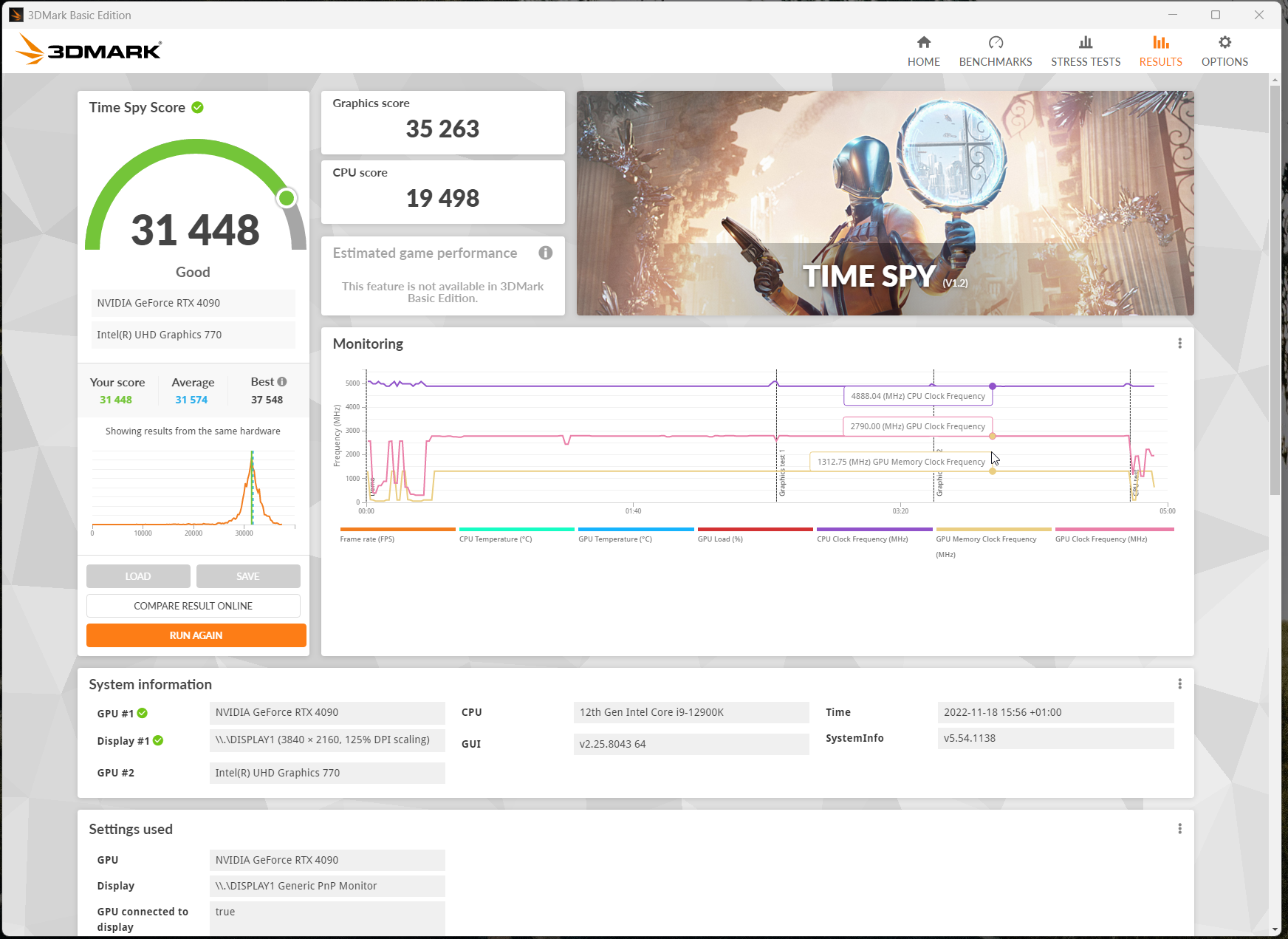Click the Time value 2022-11-18 15:56

coord(1055,712)
